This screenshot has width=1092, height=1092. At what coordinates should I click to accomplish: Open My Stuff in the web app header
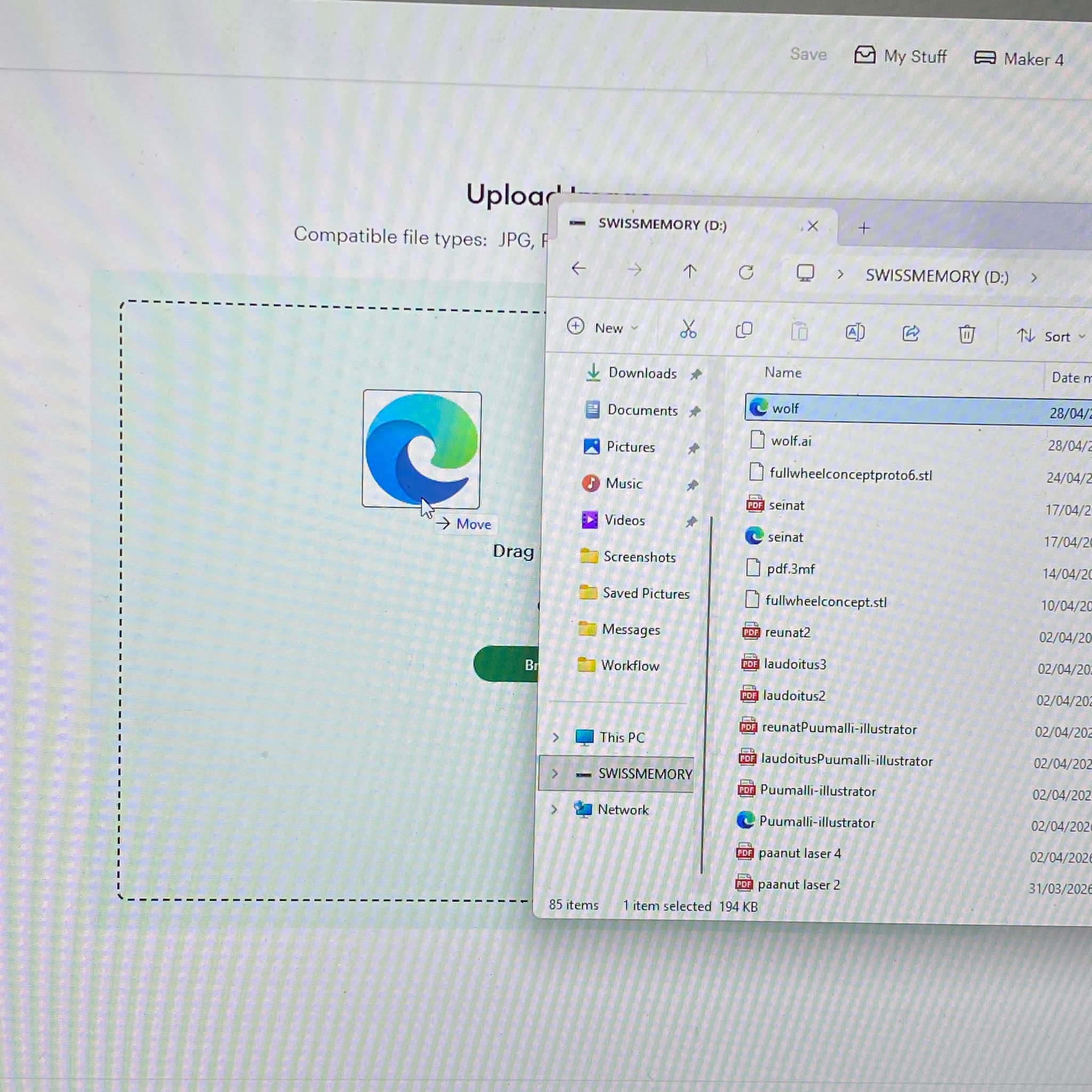click(901, 56)
